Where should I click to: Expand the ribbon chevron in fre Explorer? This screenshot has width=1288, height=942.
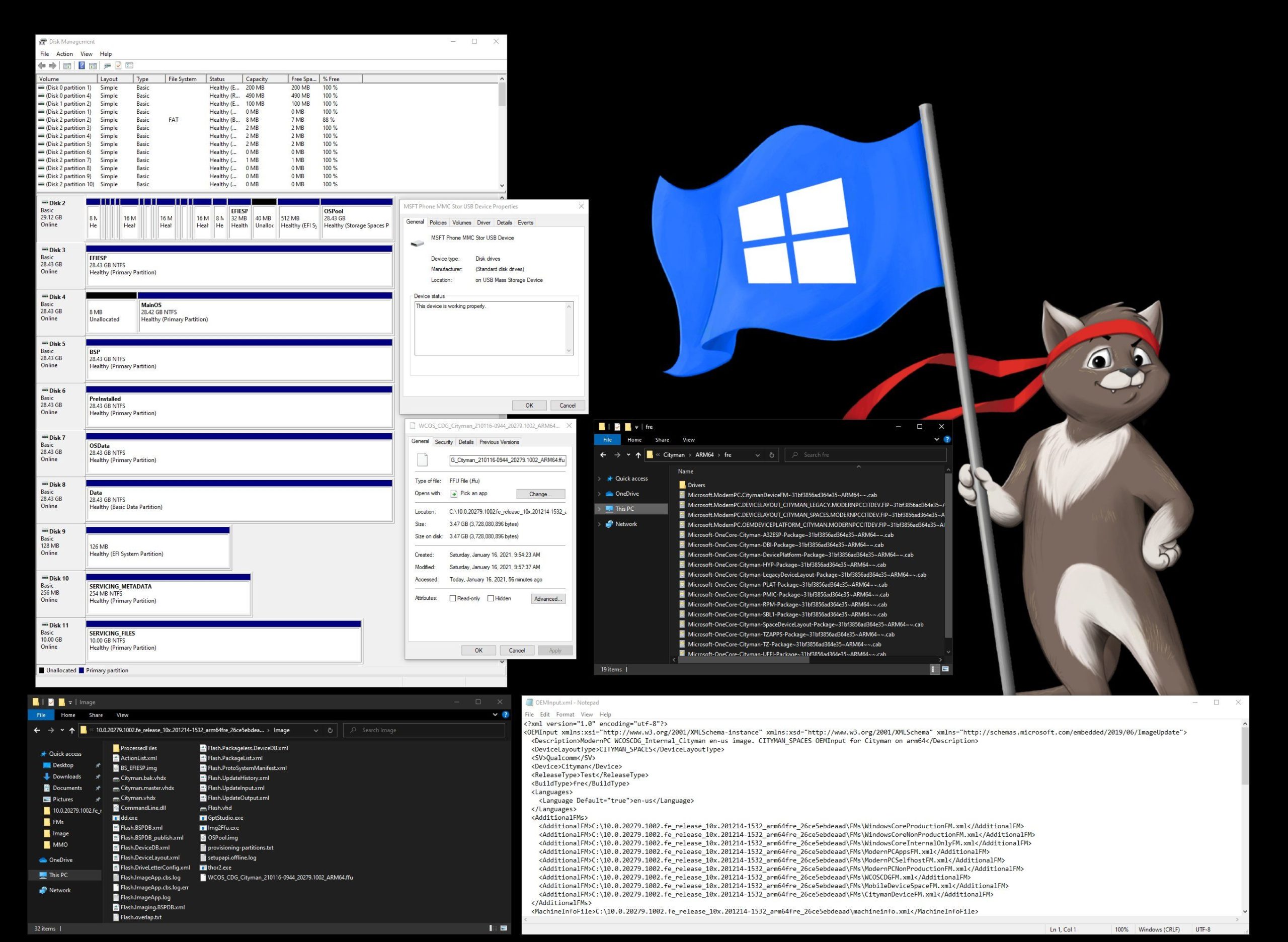(x=936, y=440)
